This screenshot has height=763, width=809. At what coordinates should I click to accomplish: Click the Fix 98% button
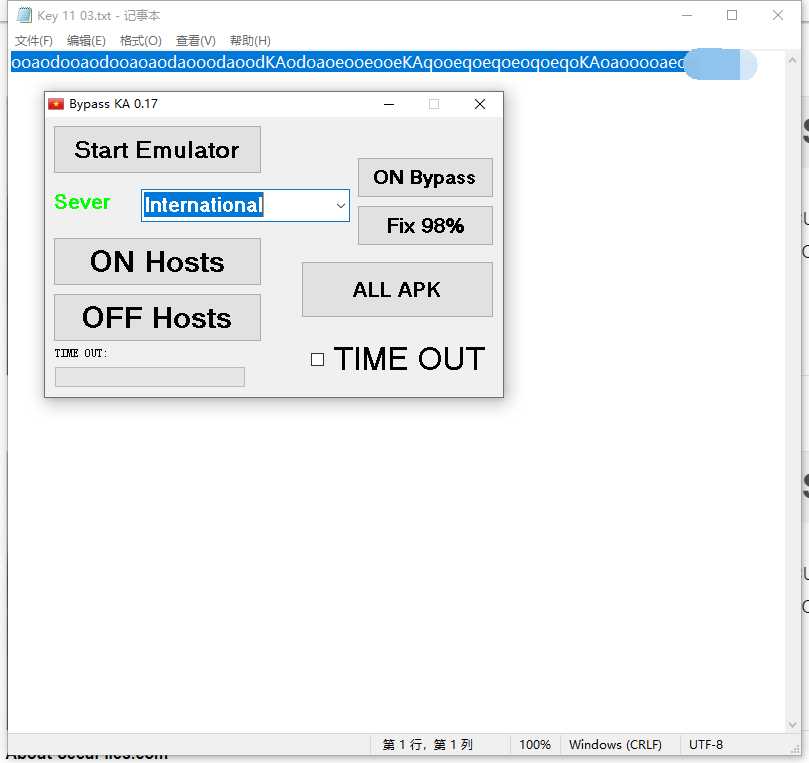point(425,225)
